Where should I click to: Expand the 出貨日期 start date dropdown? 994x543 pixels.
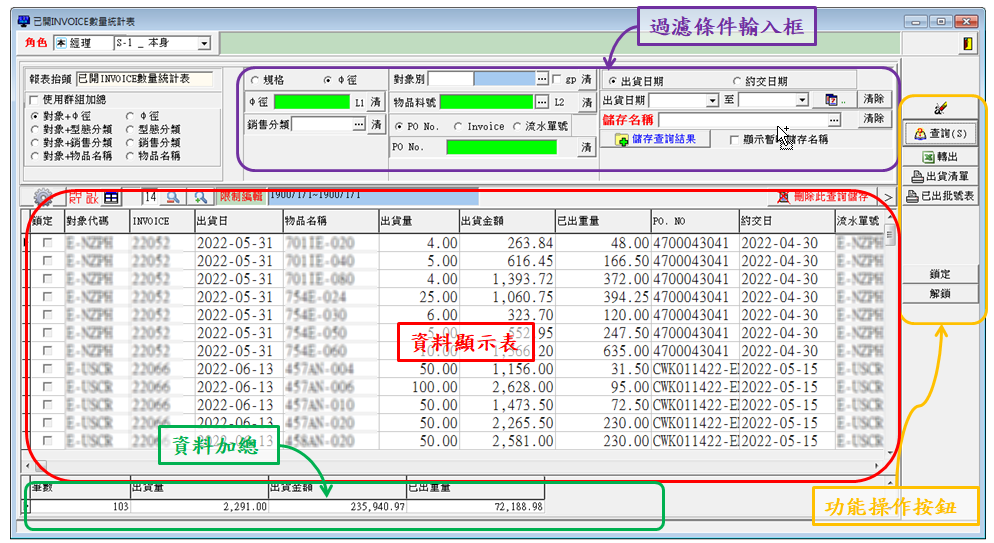click(x=712, y=101)
